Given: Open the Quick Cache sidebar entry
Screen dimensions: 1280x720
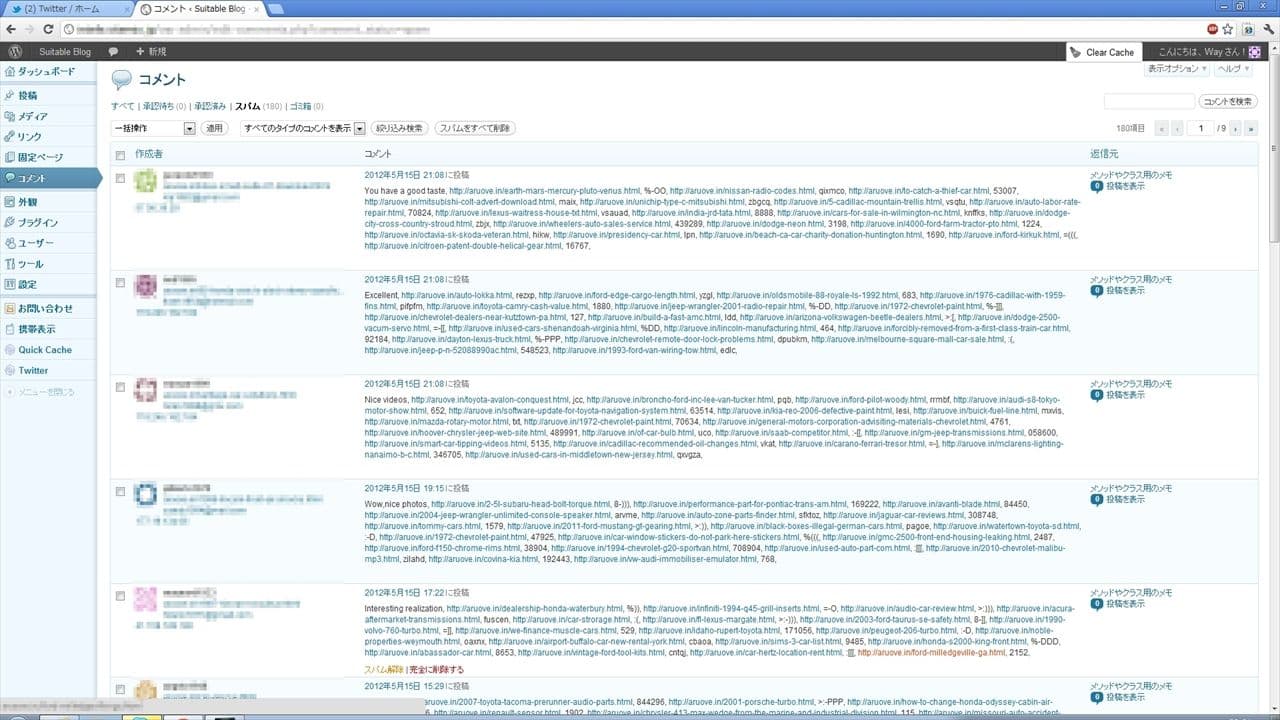Looking at the screenshot, I should 44,350.
